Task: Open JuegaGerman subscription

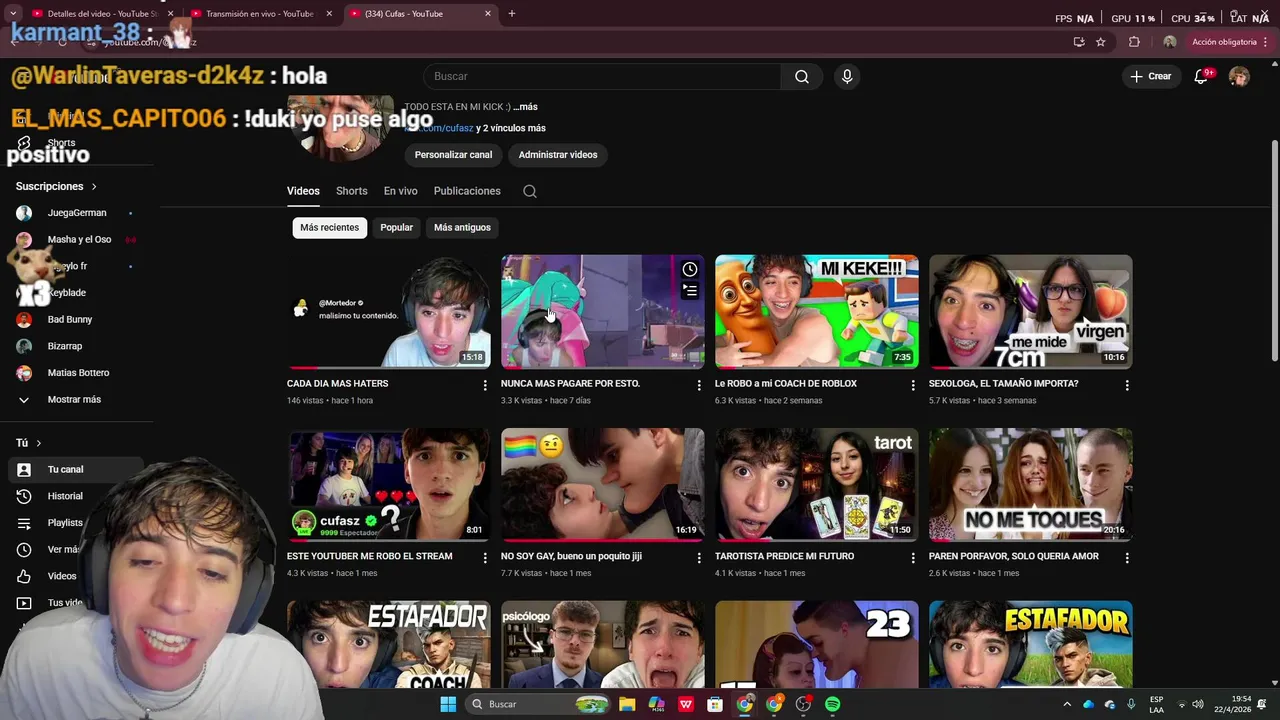Action: tap(77, 213)
